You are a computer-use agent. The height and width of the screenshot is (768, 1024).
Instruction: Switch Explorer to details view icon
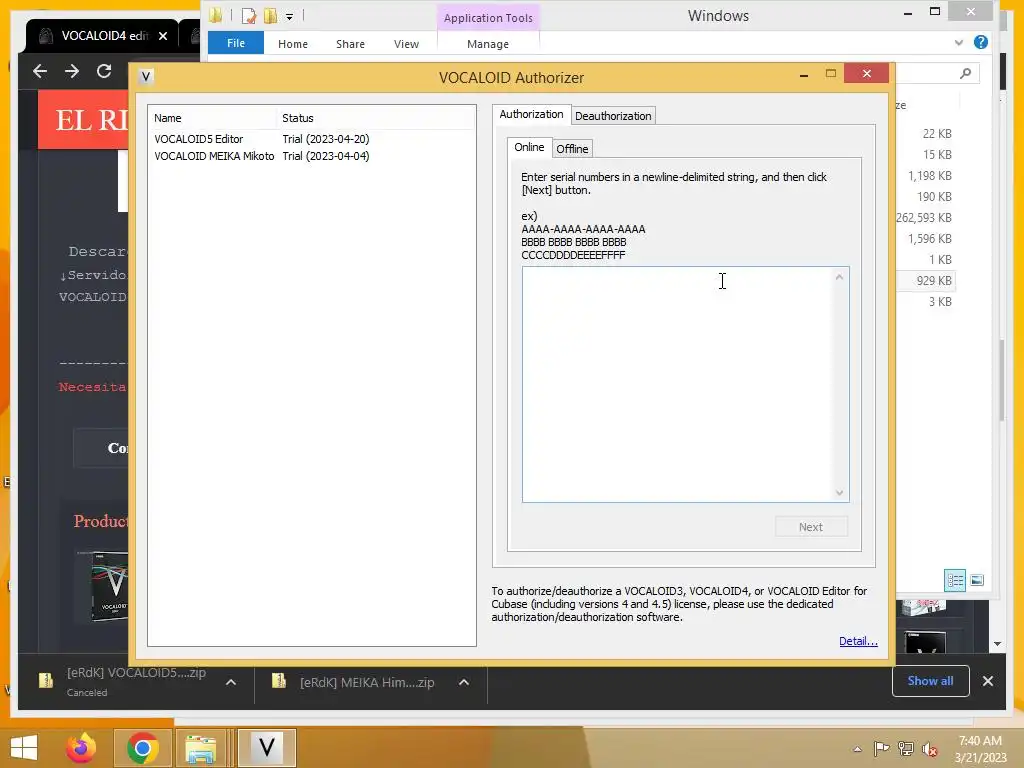pos(955,580)
